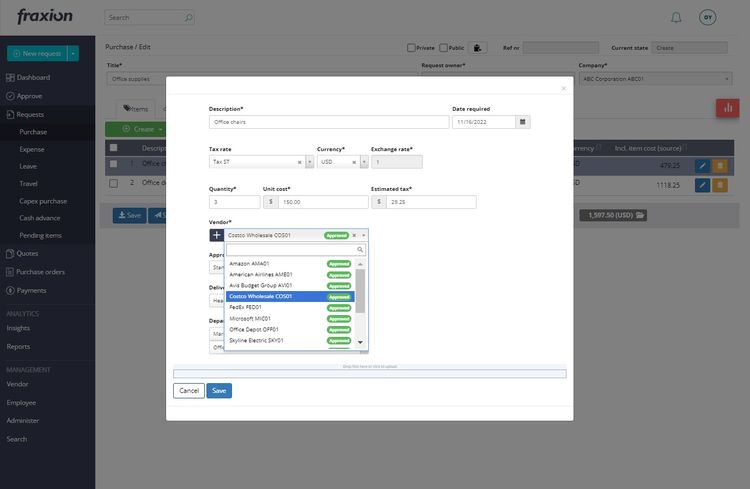
Task: Click the dialog Save button
Action: point(219,391)
